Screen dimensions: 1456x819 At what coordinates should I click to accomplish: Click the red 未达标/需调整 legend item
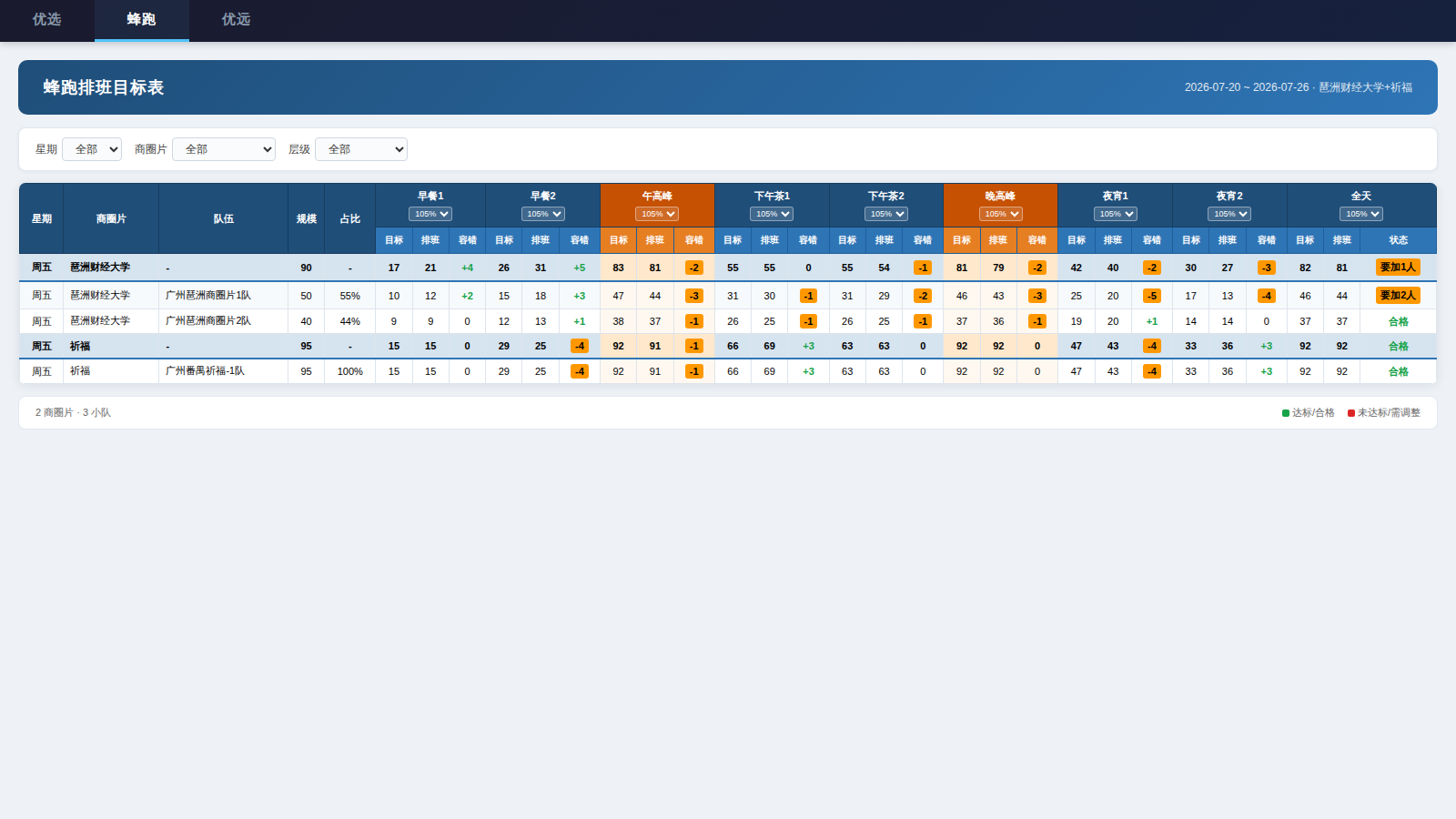pyautogui.click(x=1384, y=413)
